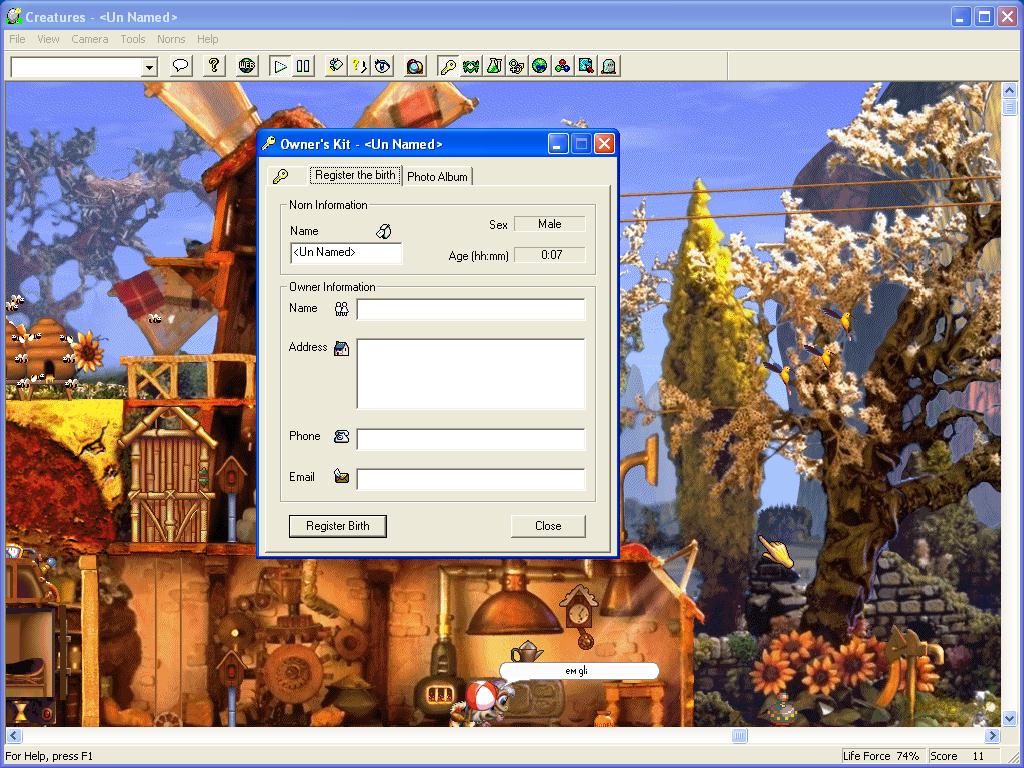
Task: Open the Camera menu
Action: (90, 39)
